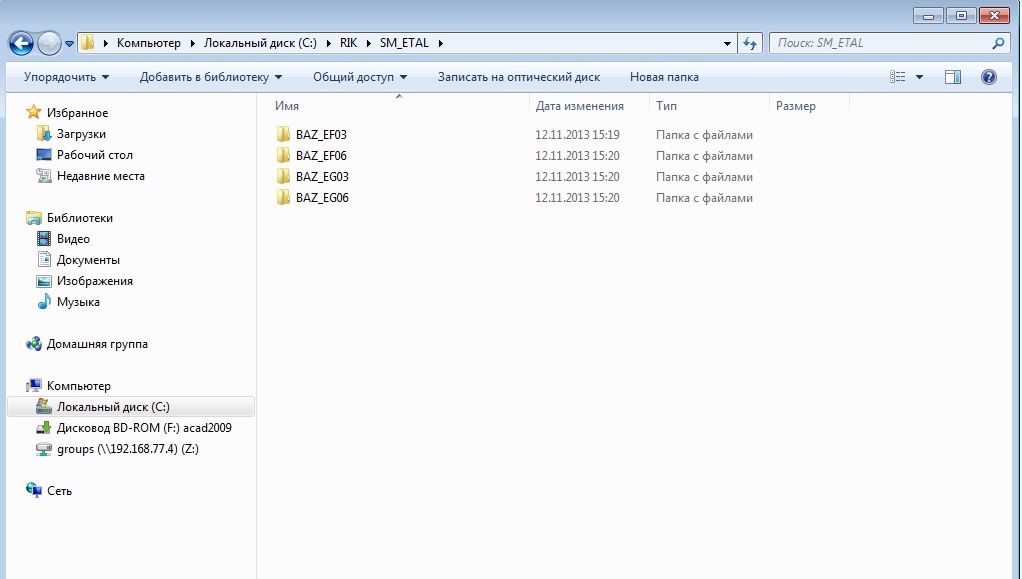Open the Help question mark icon
This screenshot has height=579, width=1022.
[989, 77]
